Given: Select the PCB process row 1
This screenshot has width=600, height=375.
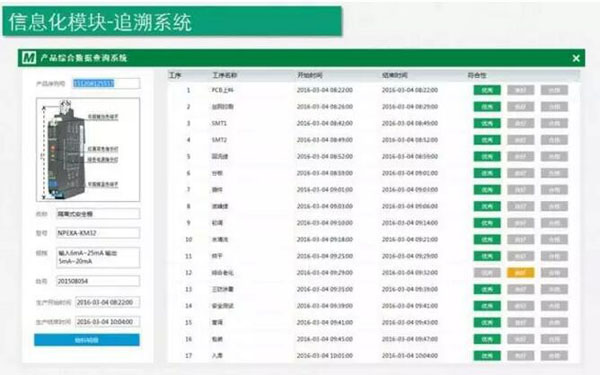Looking at the screenshot, I should pyautogui.click(x=373, y=90).
